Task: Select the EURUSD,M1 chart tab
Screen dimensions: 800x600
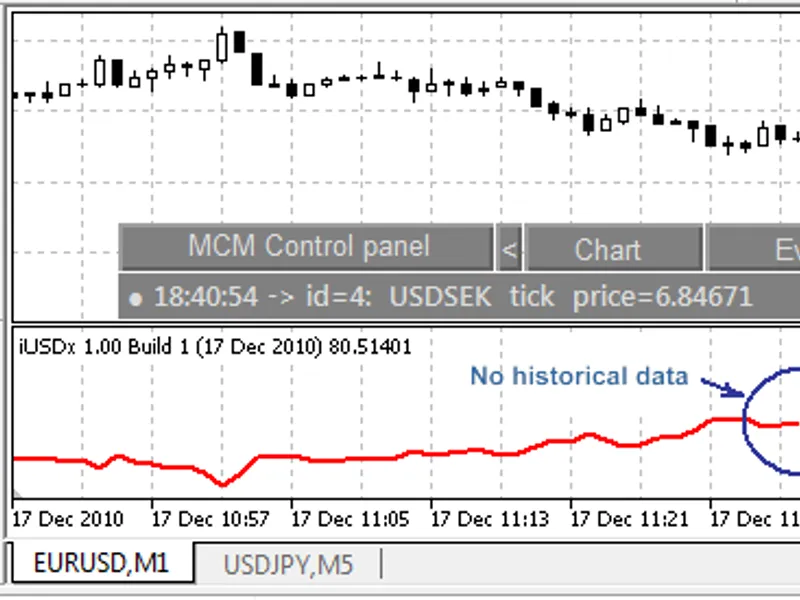Action: tap(101, 563)
